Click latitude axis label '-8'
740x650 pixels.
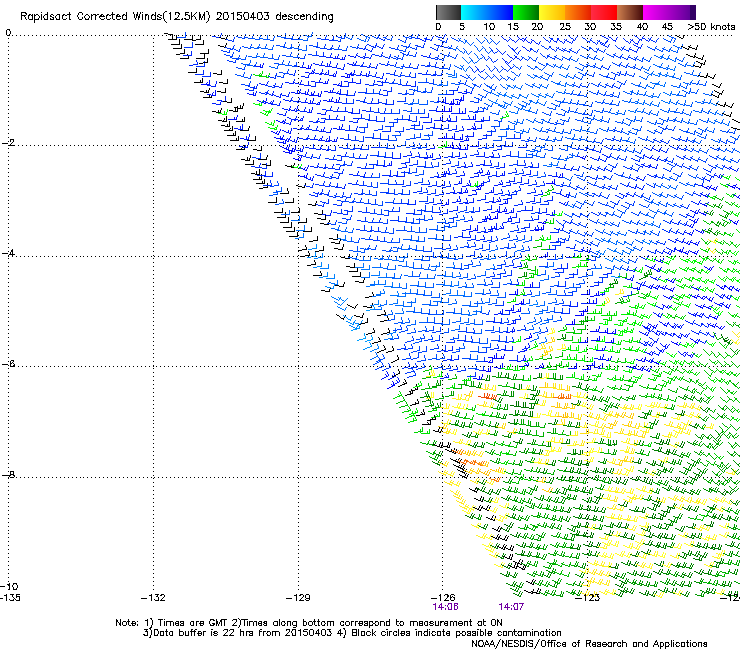(8, 475)
